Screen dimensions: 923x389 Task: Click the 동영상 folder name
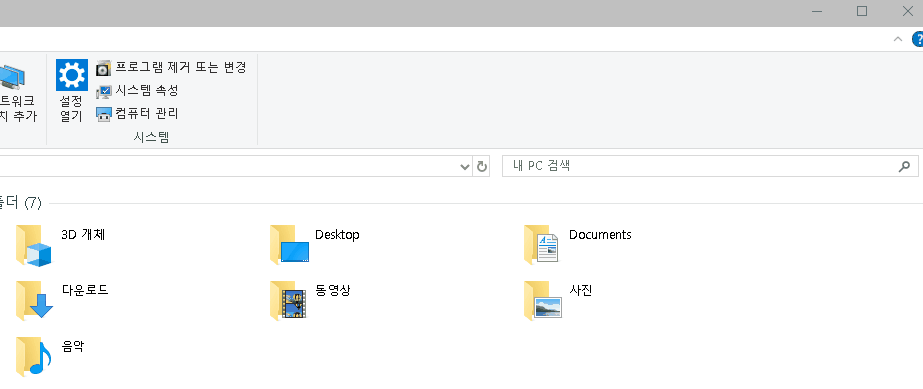tap(333, 290)
